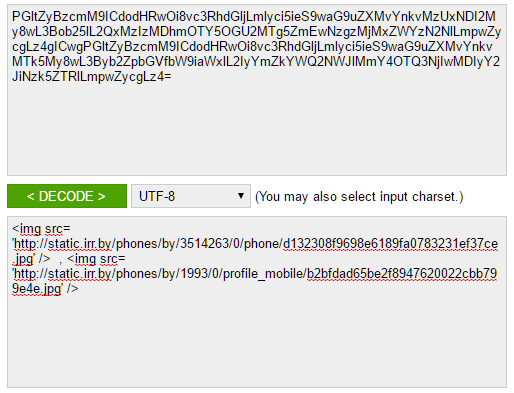514x393 pixels.
Task: Click the 'UTF-8' label inside the charset box
Action: [x=157, y=196]
